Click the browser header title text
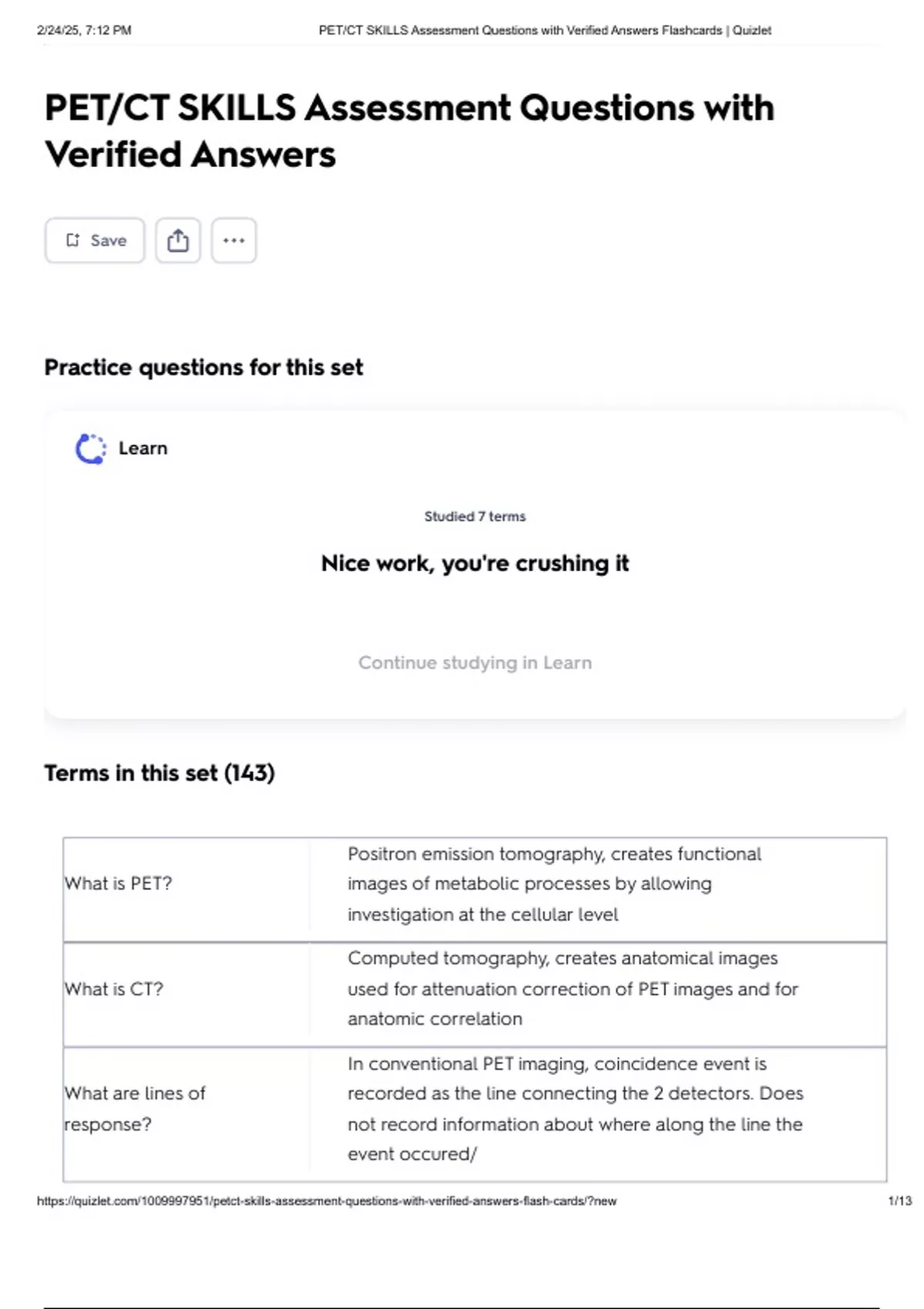This screenshot has width=924, height=1309. click(544, 31)
